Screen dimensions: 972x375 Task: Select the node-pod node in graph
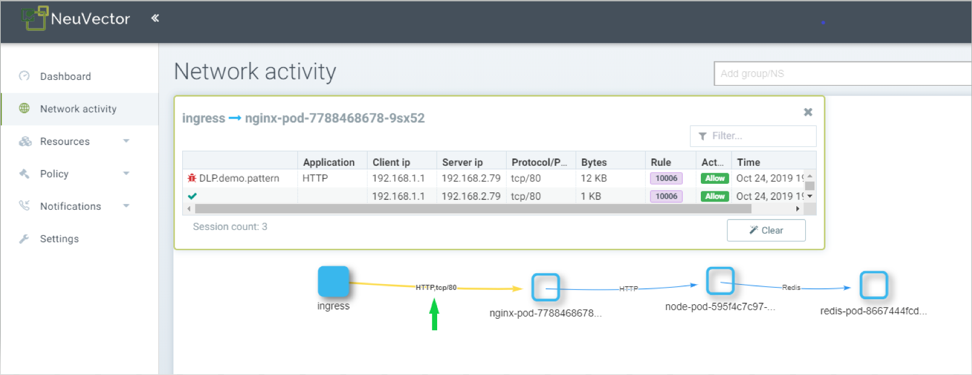pos(720,281)
